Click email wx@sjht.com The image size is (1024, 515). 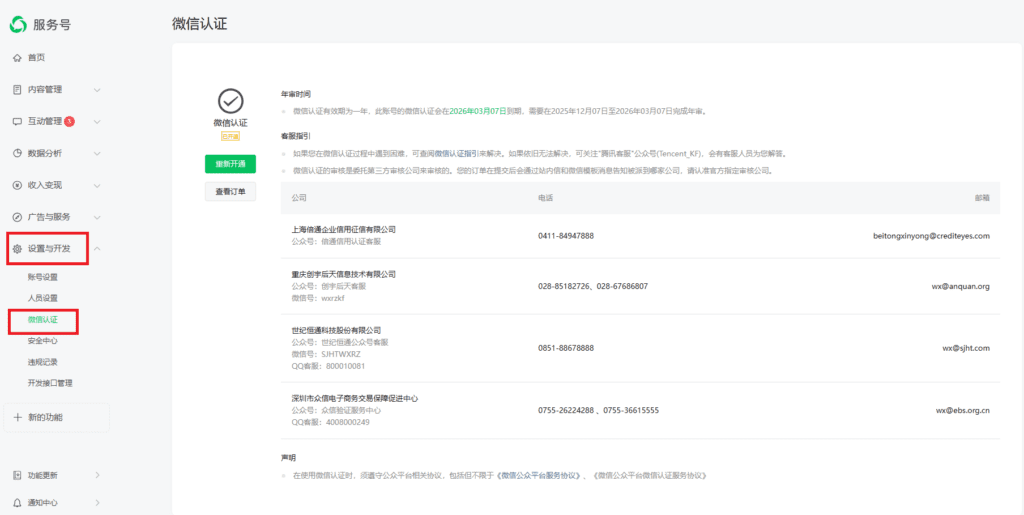coord(966,349)
